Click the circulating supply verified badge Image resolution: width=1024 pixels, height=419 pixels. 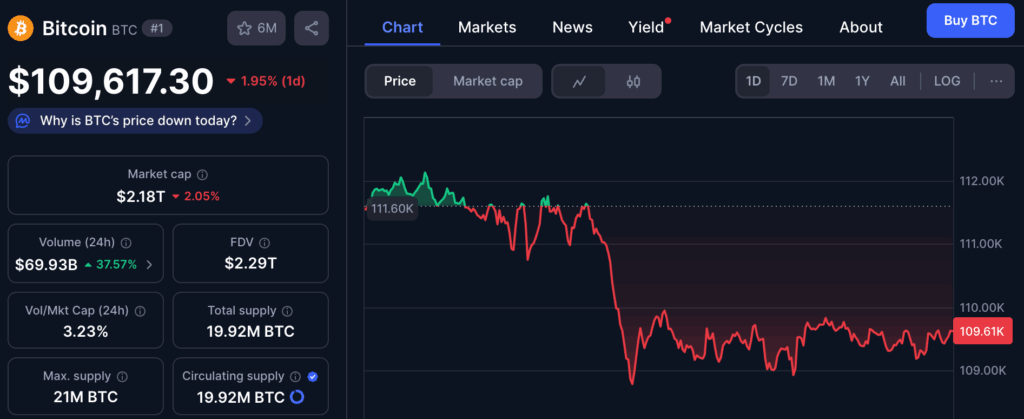[x=313, y=376]
